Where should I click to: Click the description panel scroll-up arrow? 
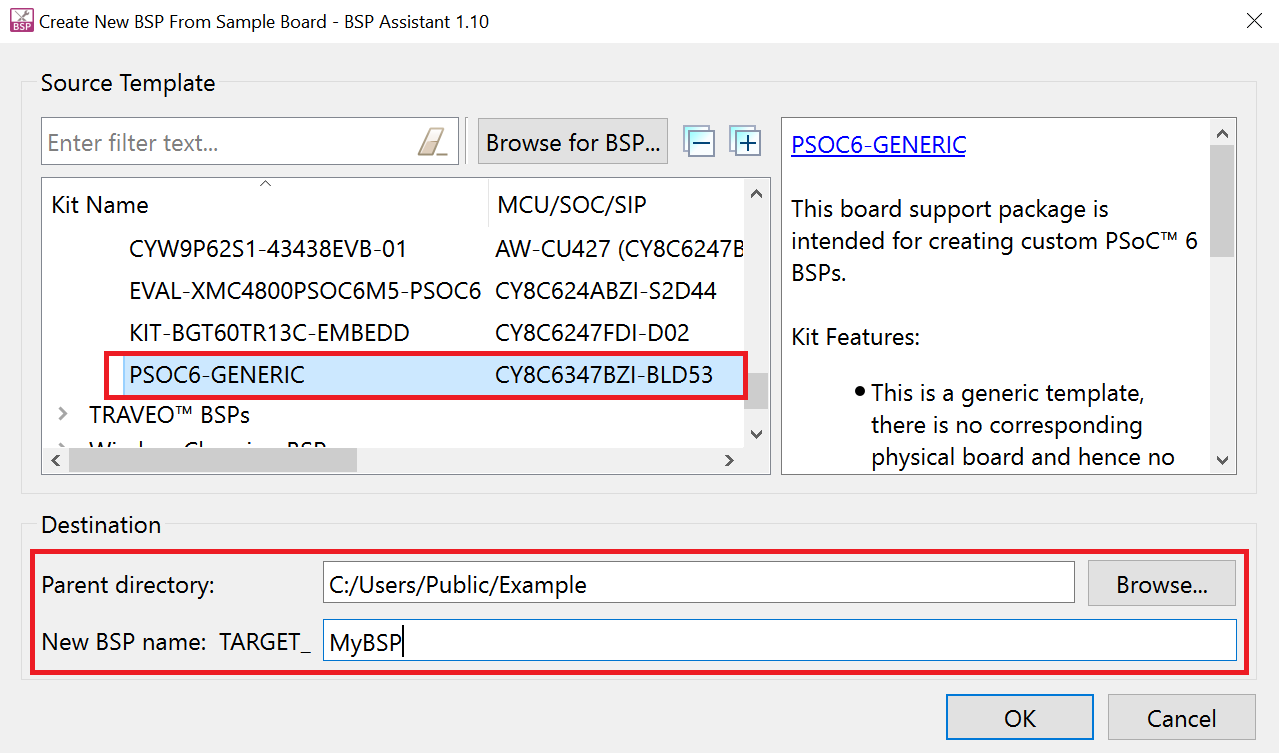pos(1222,133)
